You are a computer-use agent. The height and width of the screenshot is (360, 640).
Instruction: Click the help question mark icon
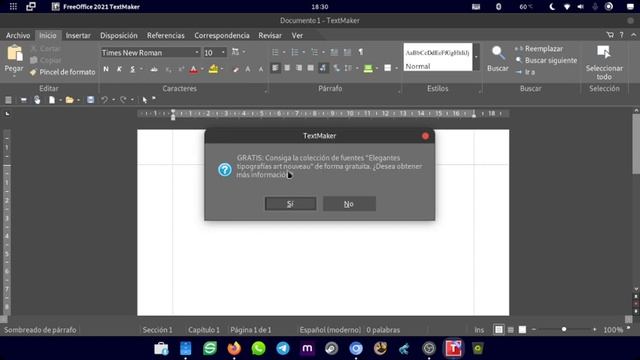tap(622, 36)
